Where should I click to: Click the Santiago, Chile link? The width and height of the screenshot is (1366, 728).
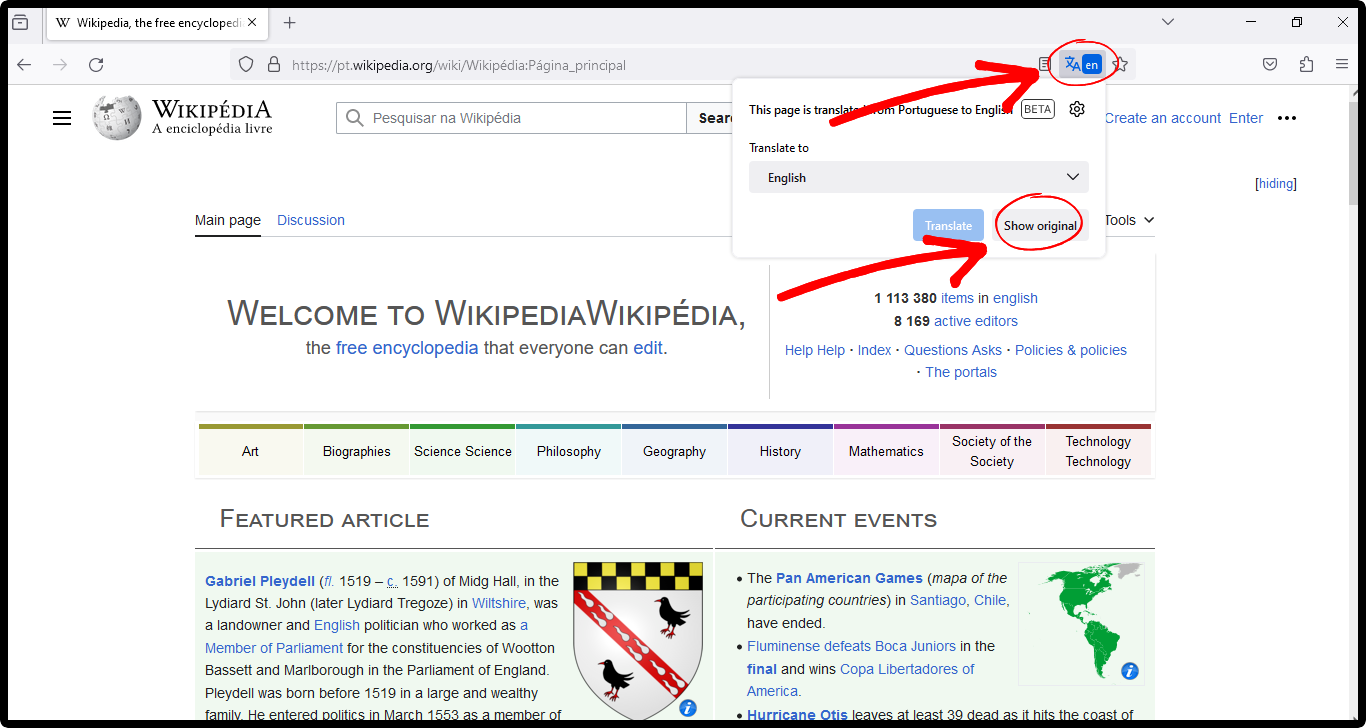click(960, 600)
